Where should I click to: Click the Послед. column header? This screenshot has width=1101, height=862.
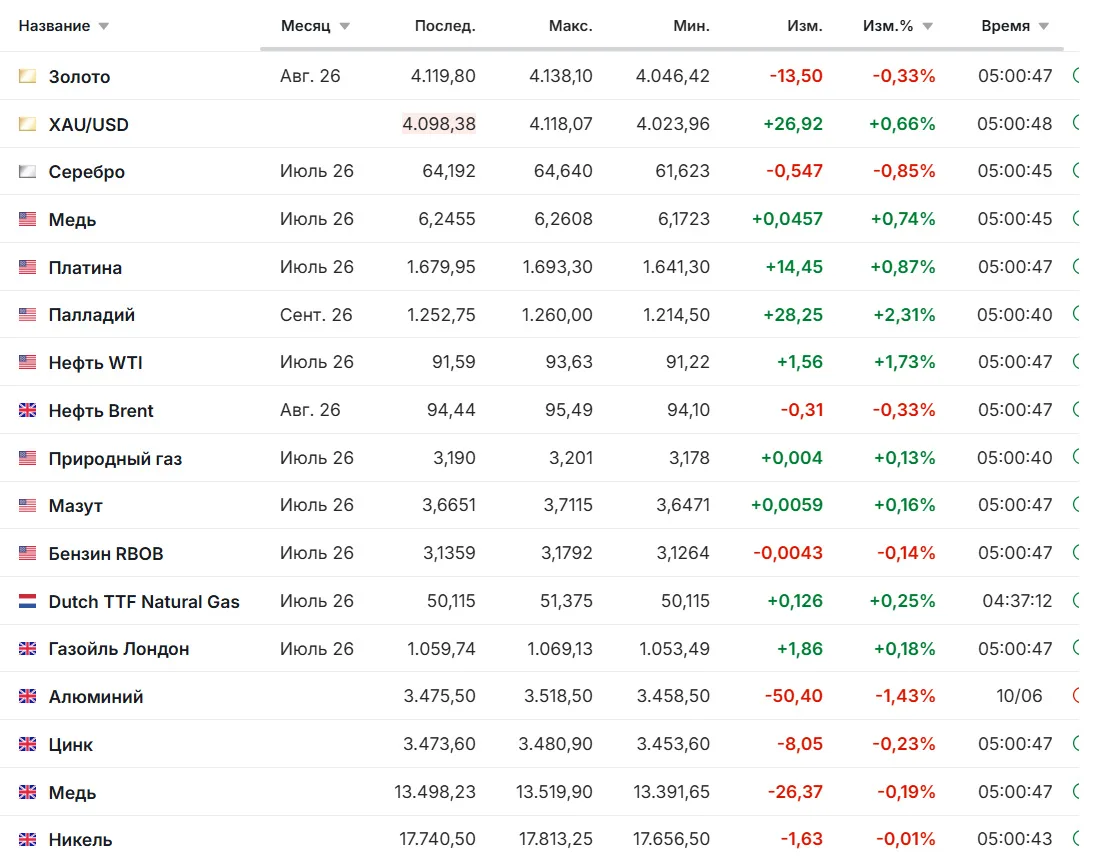pyautogui.click(x=444, y=26)
